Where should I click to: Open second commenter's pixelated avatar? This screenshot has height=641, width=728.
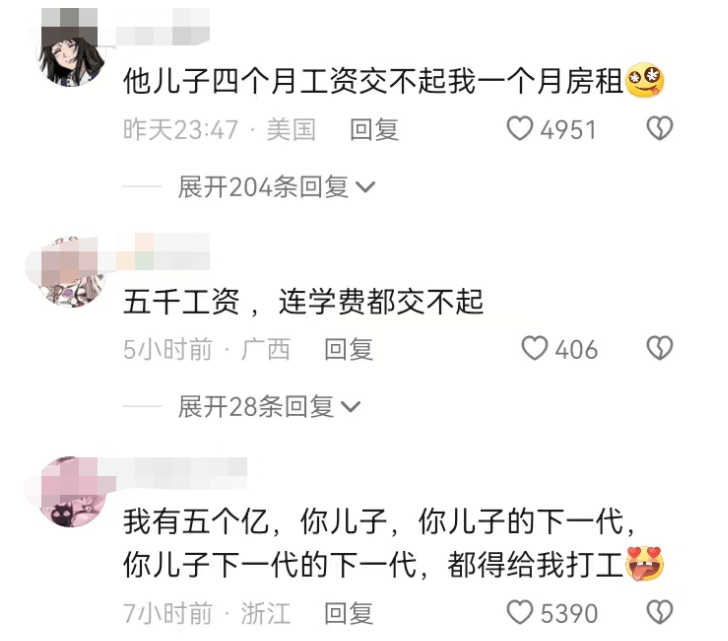(x=71, y=272)
